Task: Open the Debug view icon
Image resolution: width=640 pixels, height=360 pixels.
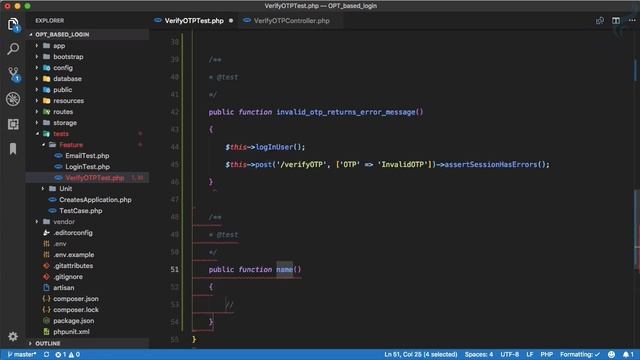Action: point(13,99)
